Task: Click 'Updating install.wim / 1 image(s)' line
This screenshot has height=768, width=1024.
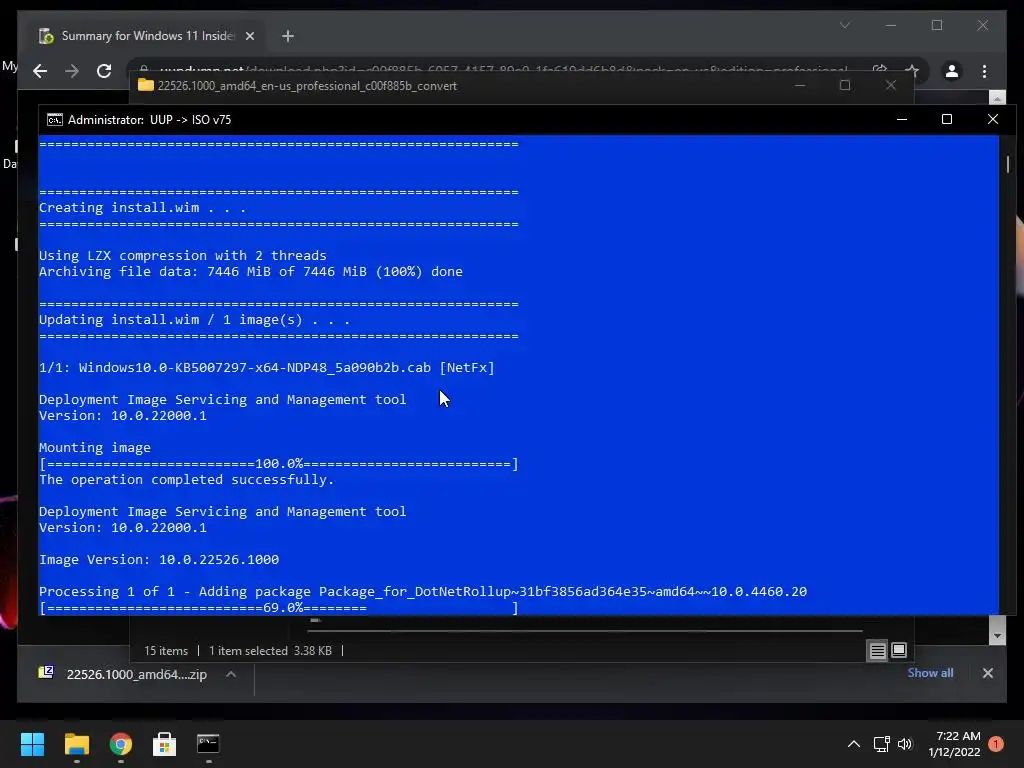Action: (x=195, y=320)
